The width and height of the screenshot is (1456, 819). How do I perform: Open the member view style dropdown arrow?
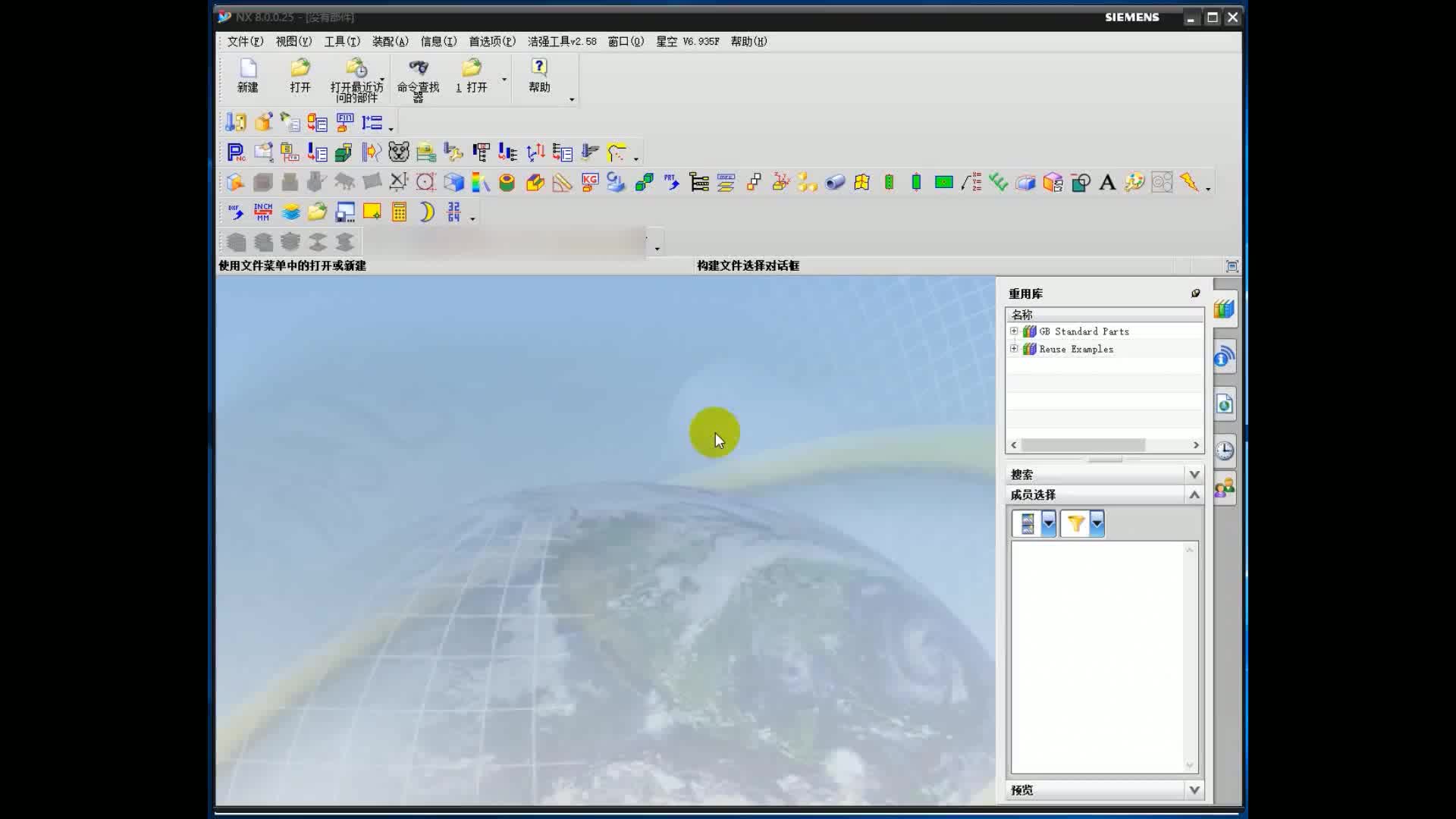tap(1049, 523)
